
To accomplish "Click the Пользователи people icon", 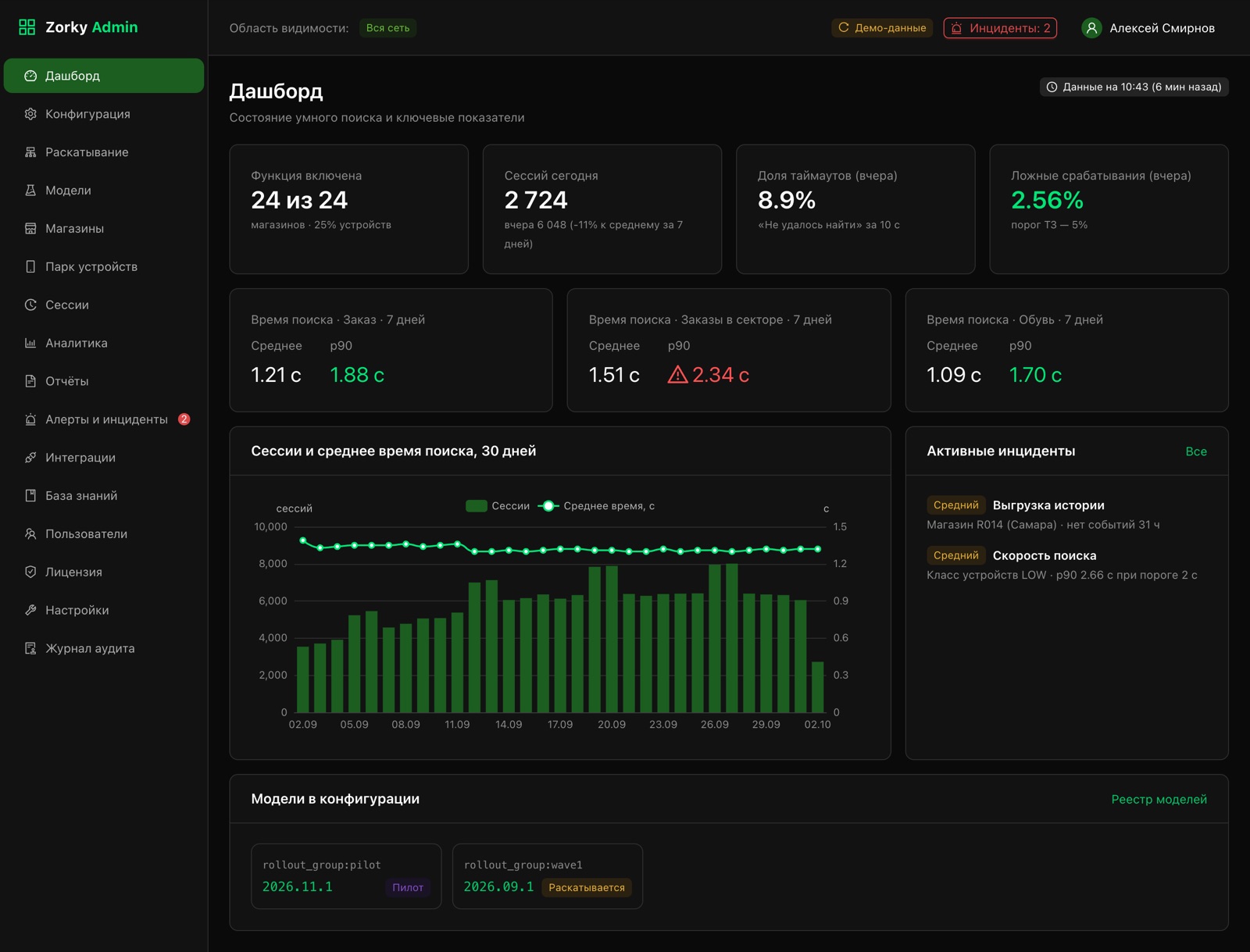I will 30,534.
